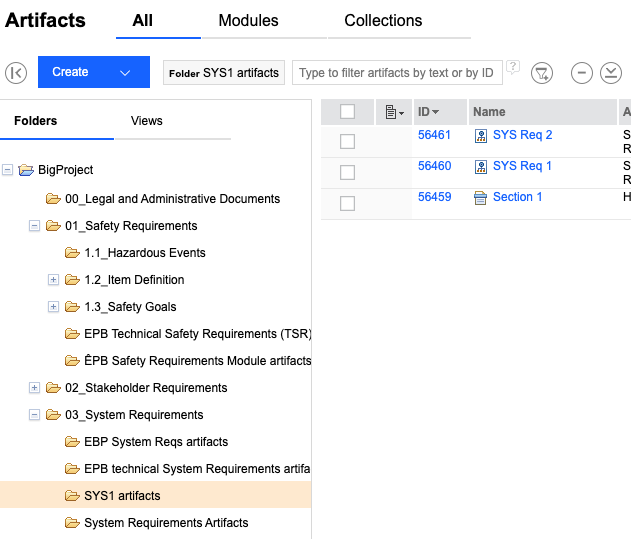Tick the checkbox for artifact 56461
The image size is (631, 539).
(x=347, y=141)
